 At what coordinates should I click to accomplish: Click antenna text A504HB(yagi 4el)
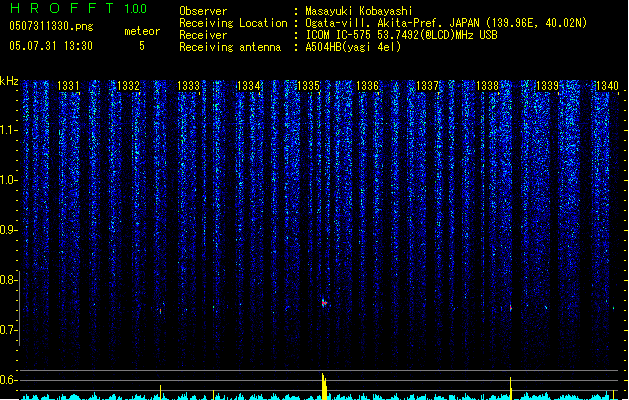coord(353,47)
